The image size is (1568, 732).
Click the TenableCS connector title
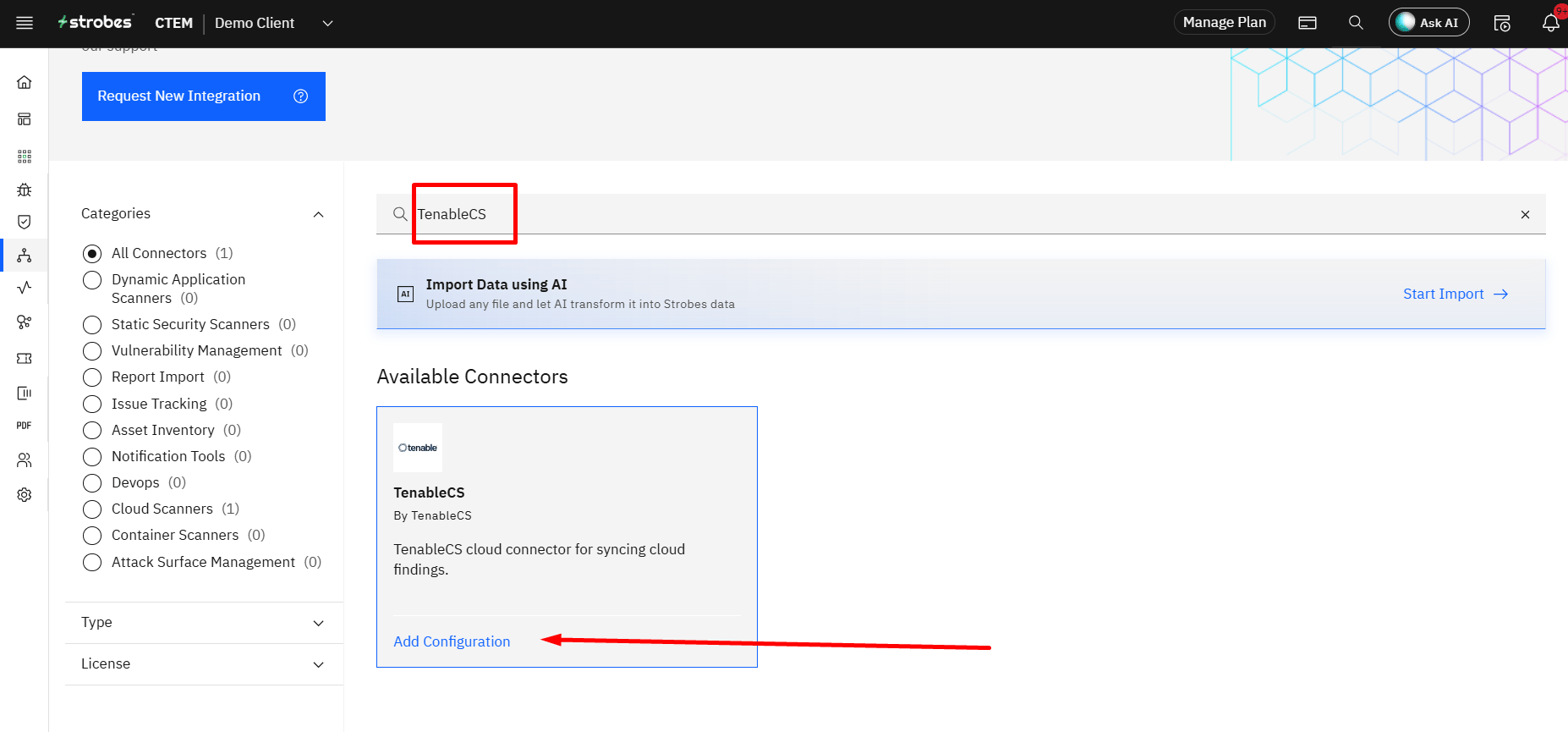click(429, 493)
